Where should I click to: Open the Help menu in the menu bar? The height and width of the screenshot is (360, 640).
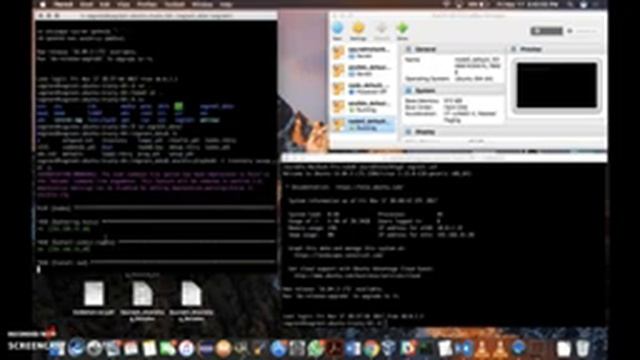(x=226, y=4)
